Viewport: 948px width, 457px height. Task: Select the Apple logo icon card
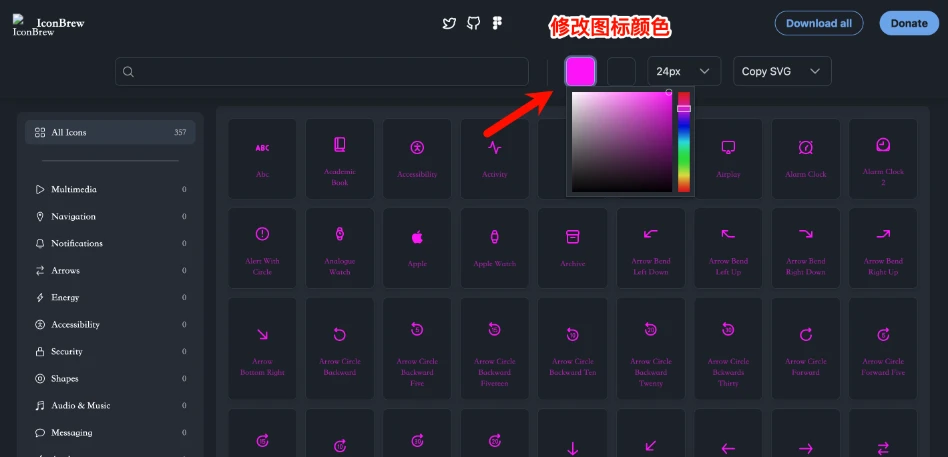tap(417, 248)
